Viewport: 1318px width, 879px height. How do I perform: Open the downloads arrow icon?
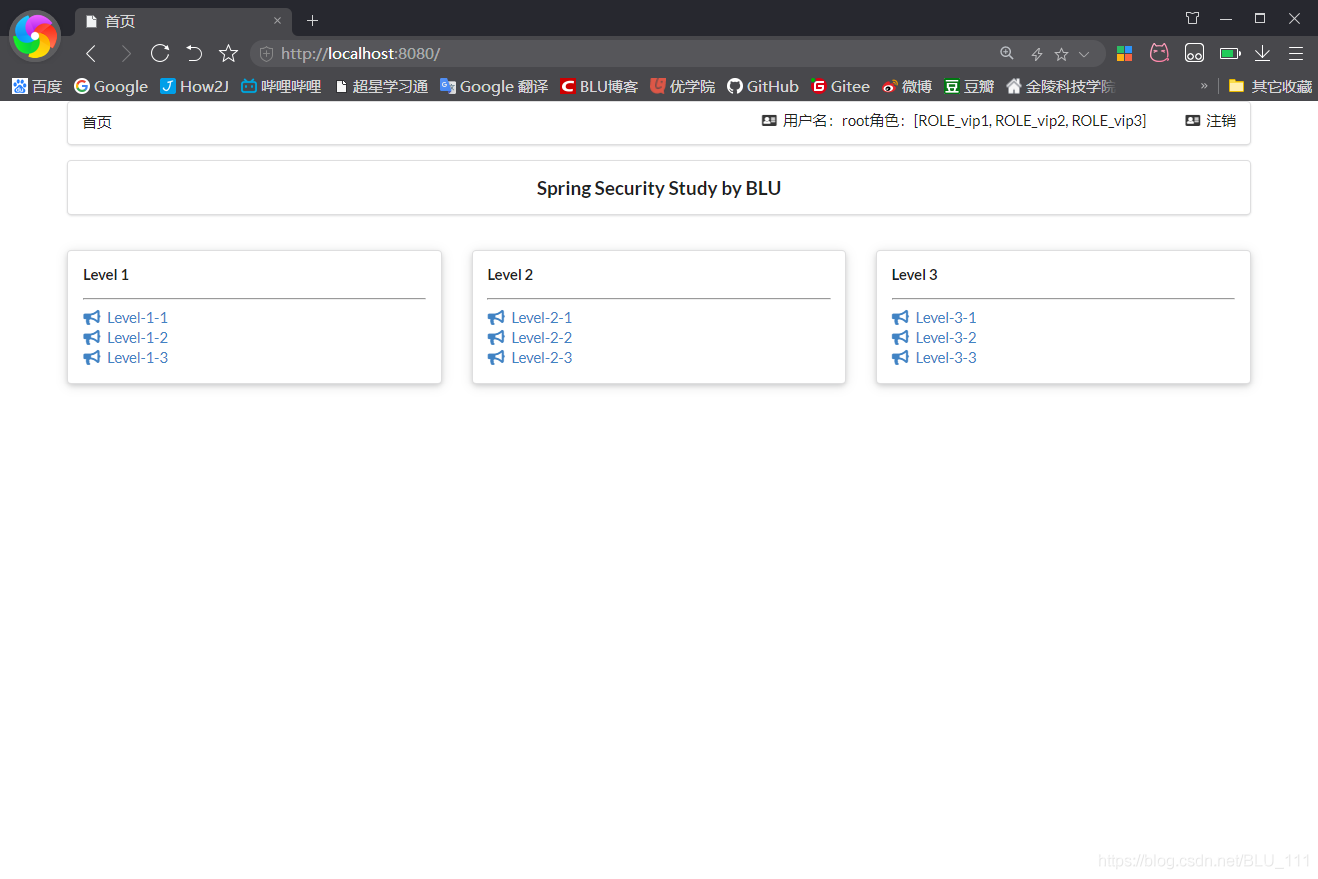point(1262,53)
